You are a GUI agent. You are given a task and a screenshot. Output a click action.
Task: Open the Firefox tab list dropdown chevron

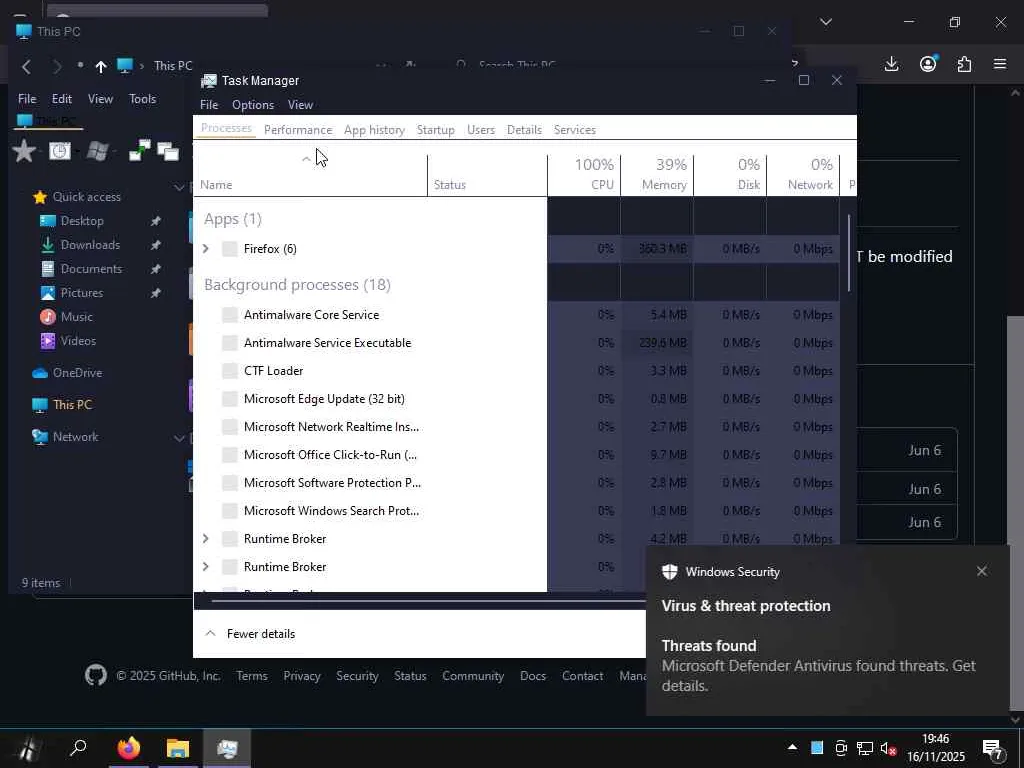pyautogui.click(x=826, y=22)
